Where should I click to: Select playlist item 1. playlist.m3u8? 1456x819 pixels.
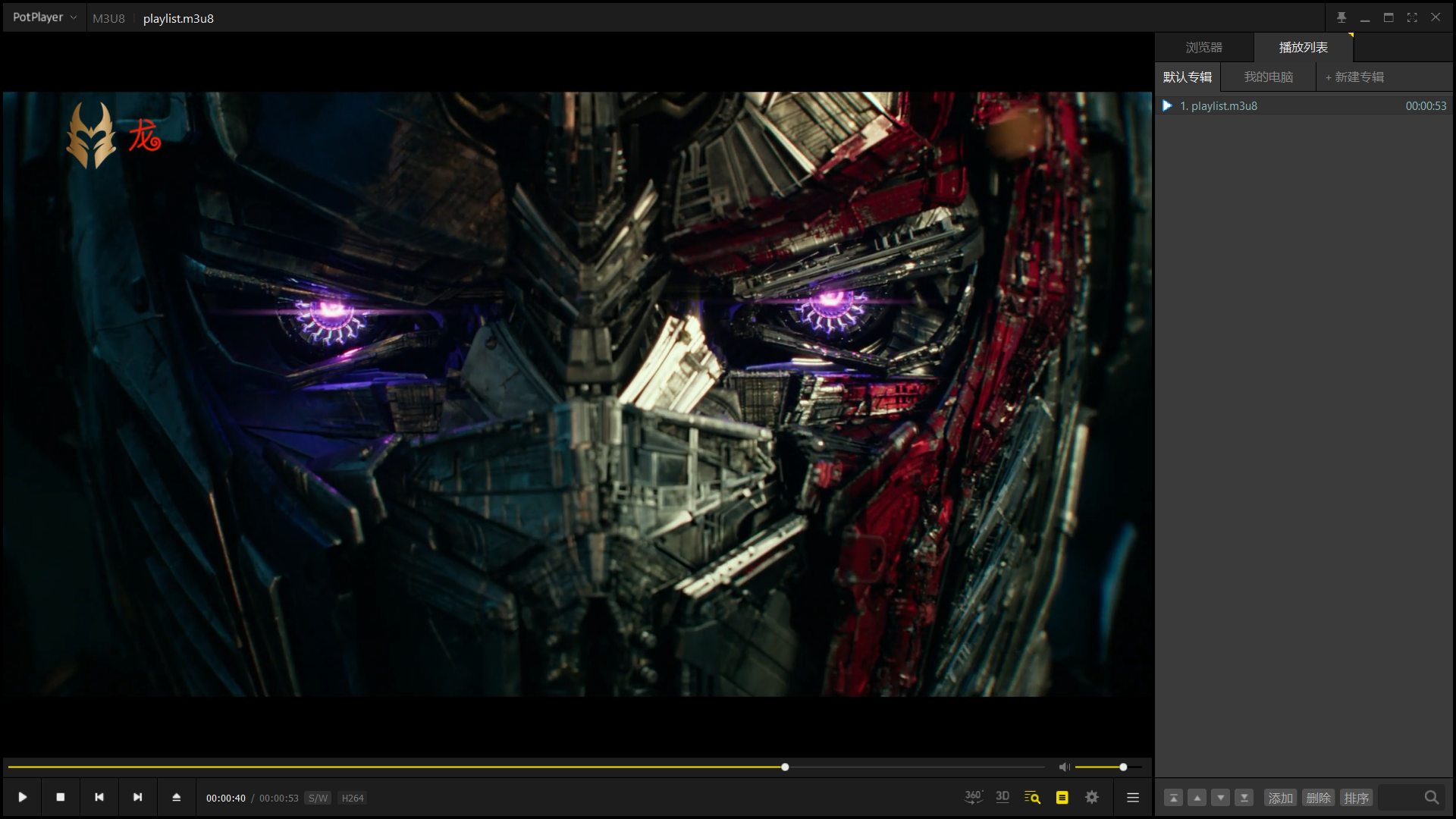click(x=1304, y=105)
